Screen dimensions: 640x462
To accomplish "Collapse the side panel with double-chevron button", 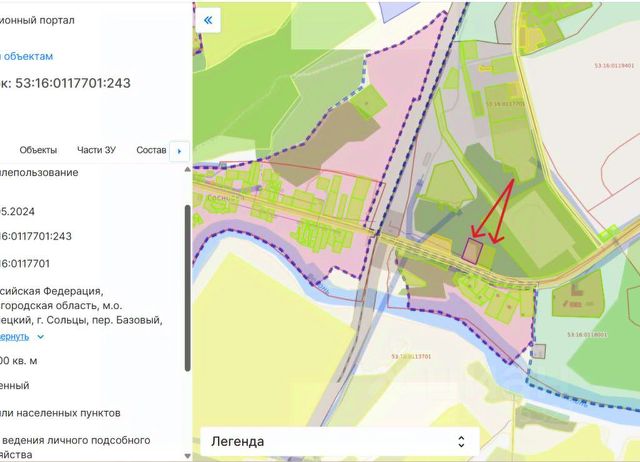I will 208,20.
